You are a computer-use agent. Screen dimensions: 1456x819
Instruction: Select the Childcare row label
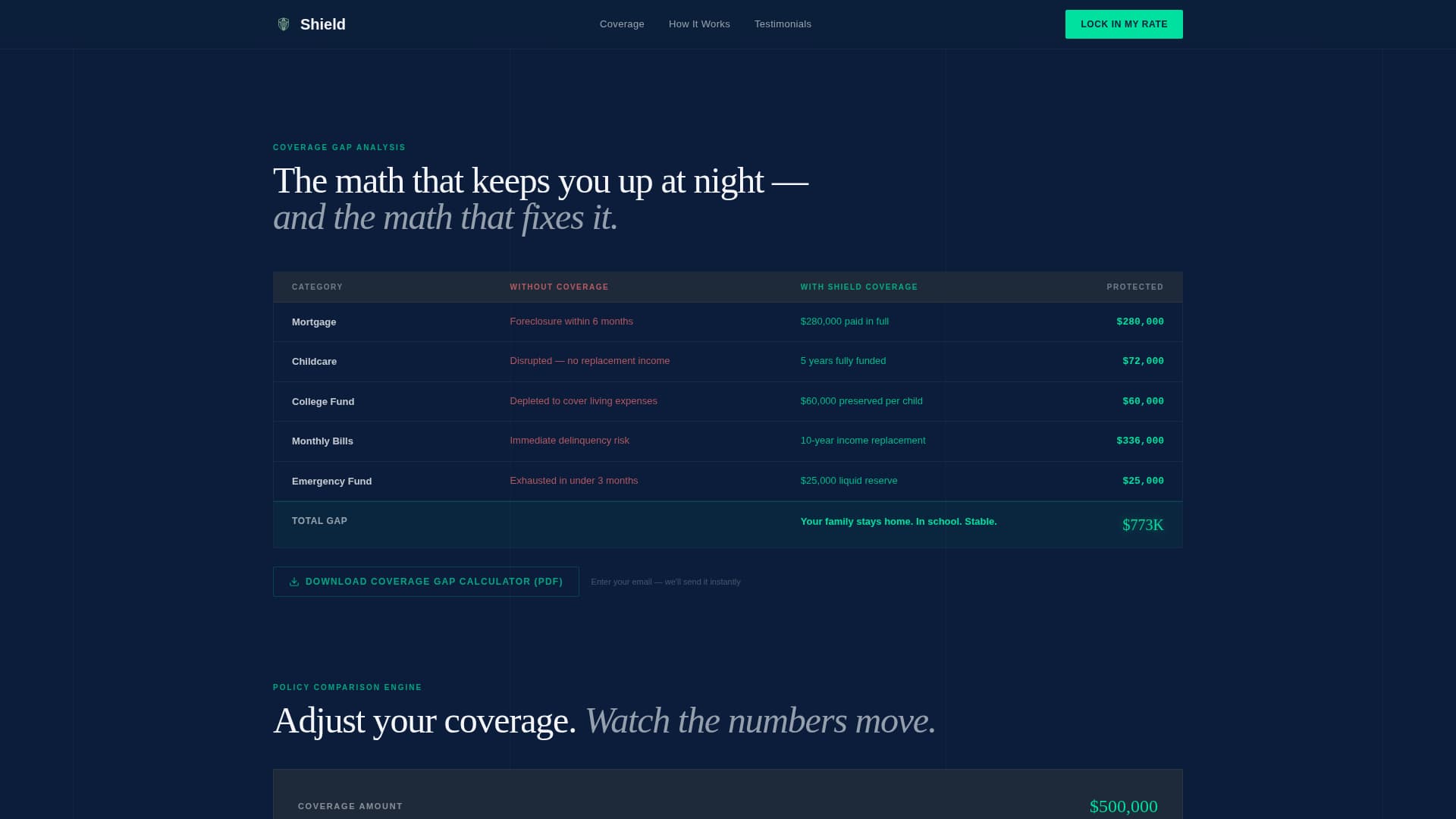tap(314, 362)
